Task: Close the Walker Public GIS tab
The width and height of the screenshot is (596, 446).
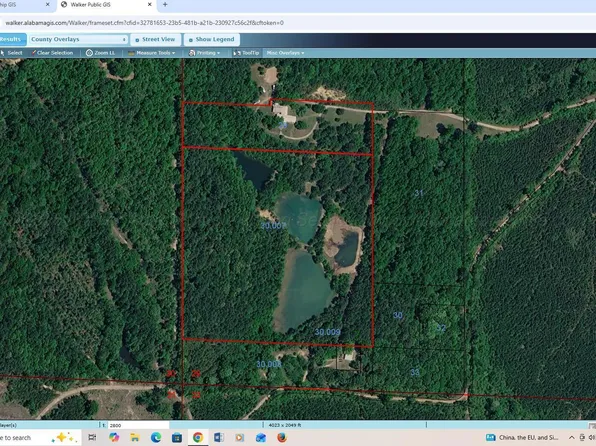Action: point(150,5)
